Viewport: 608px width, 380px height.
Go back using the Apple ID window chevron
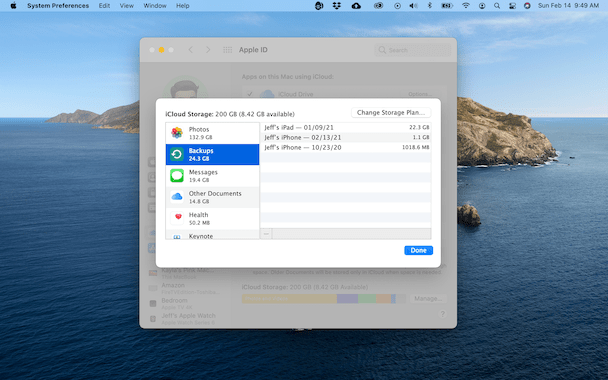tap(191, 50)
